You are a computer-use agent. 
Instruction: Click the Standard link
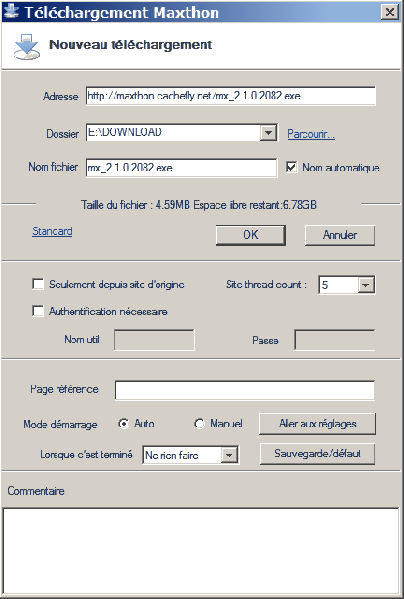[52, 231]
